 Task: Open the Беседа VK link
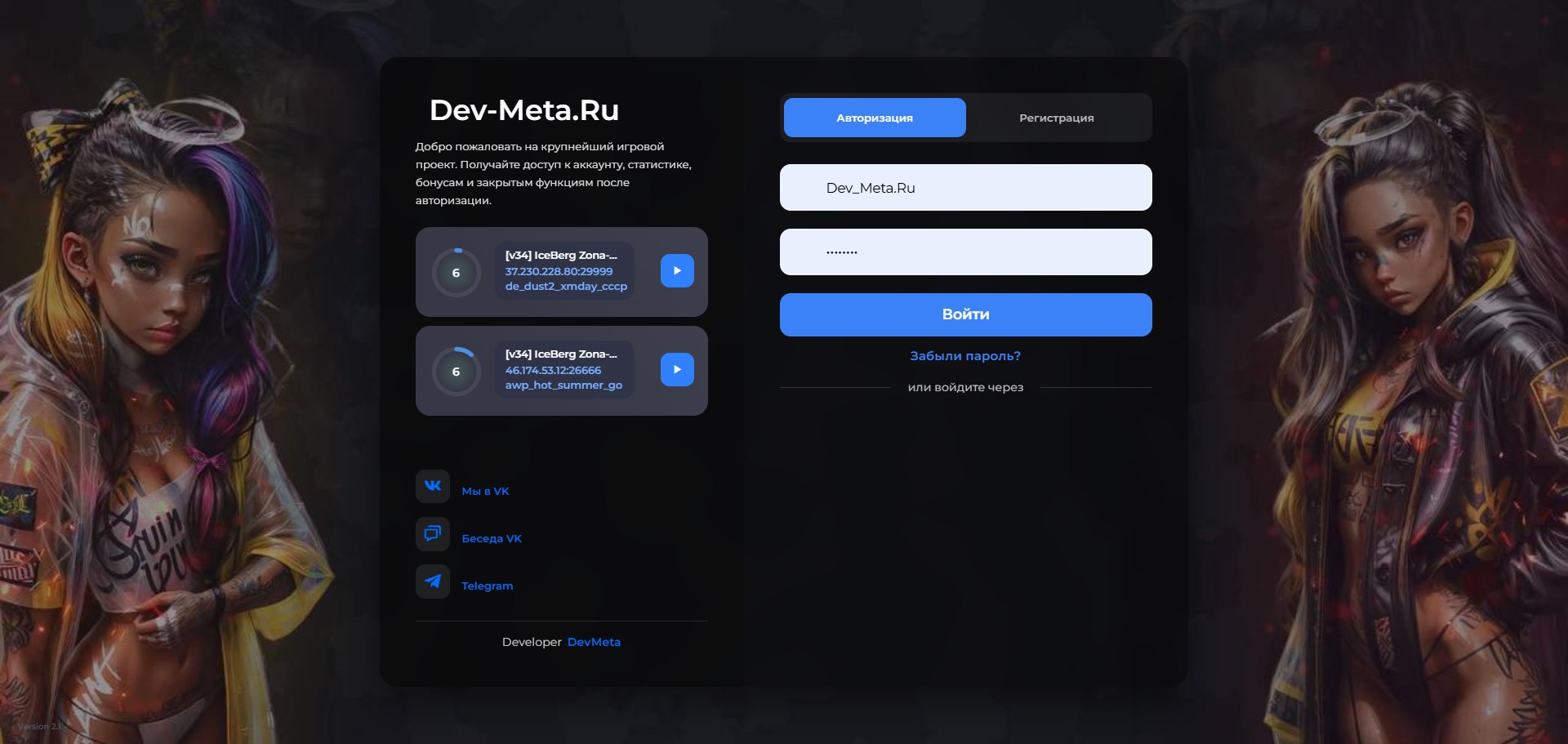point(492,539)
